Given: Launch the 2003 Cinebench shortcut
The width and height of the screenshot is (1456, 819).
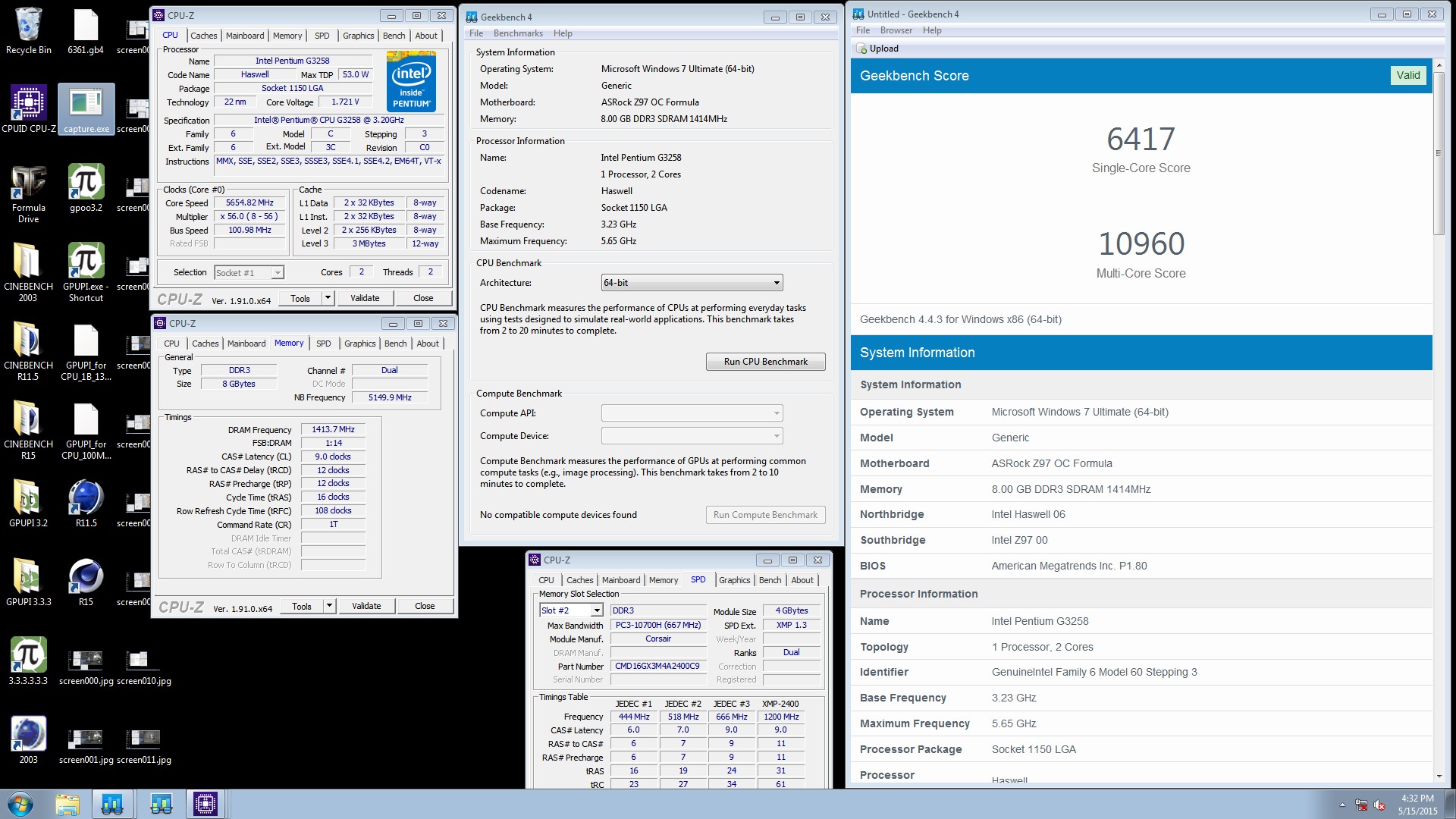Looking at the screenshot, I should 28,740.
